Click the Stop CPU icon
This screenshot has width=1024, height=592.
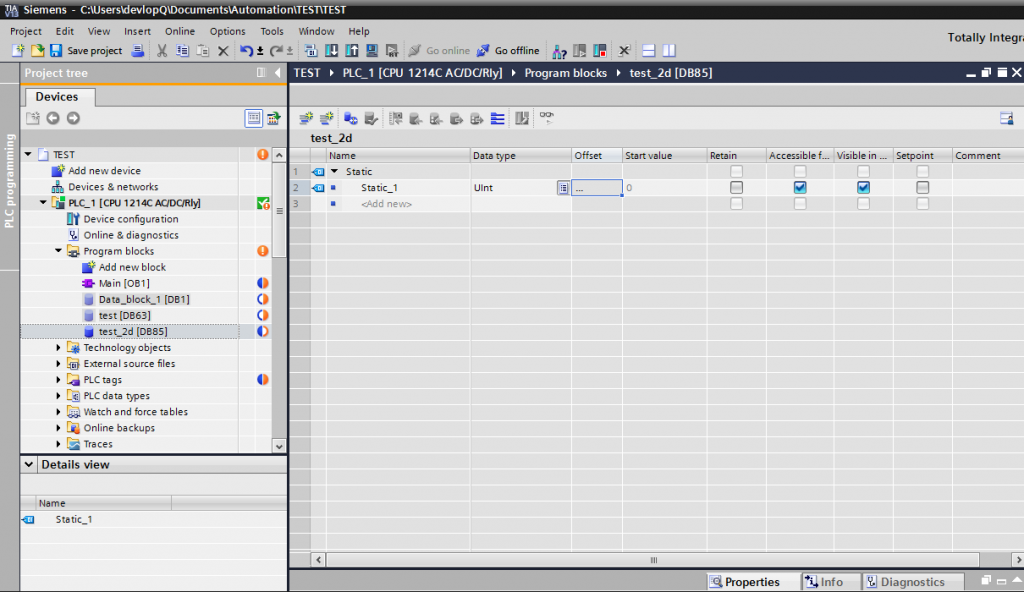click(x=600, y=50)
